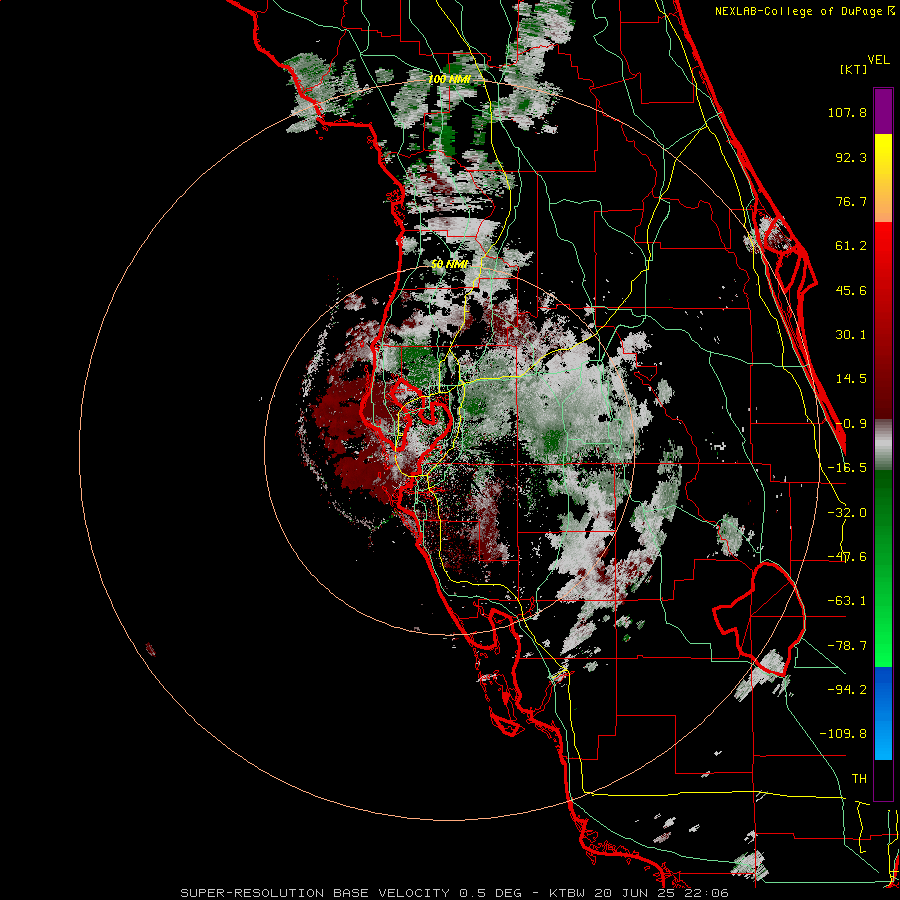Click the 45.6 velocity scale value
Image resolution: width=900 pixels, height=900 pixels.
(851, 290)
